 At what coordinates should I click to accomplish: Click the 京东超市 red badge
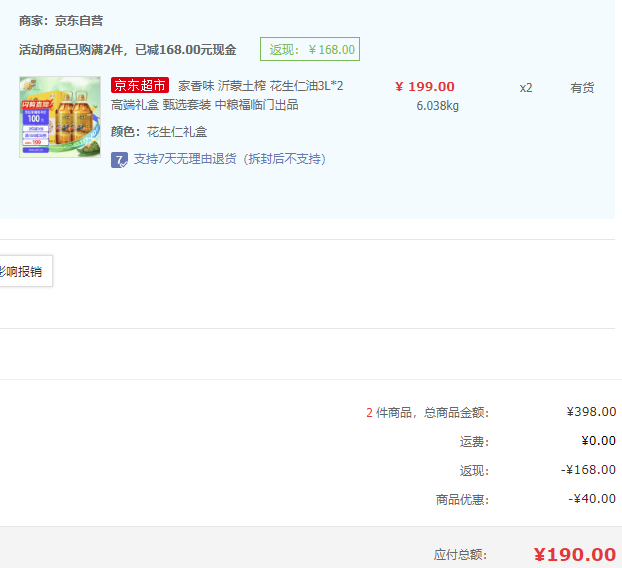click(x=140, y=85)
